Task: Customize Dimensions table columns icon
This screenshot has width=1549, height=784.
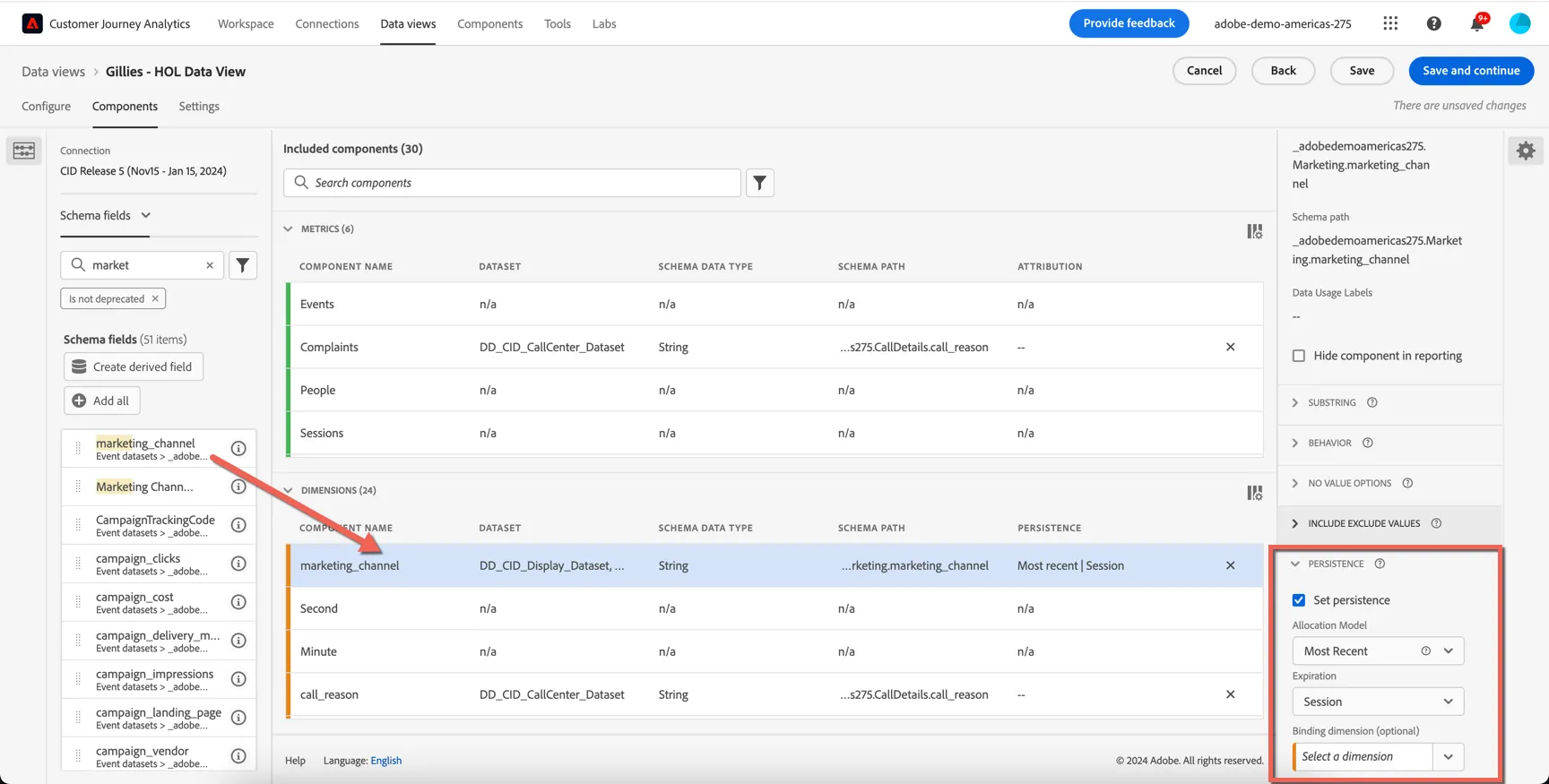Action: pyautogui.click(x=1254, y=493)
